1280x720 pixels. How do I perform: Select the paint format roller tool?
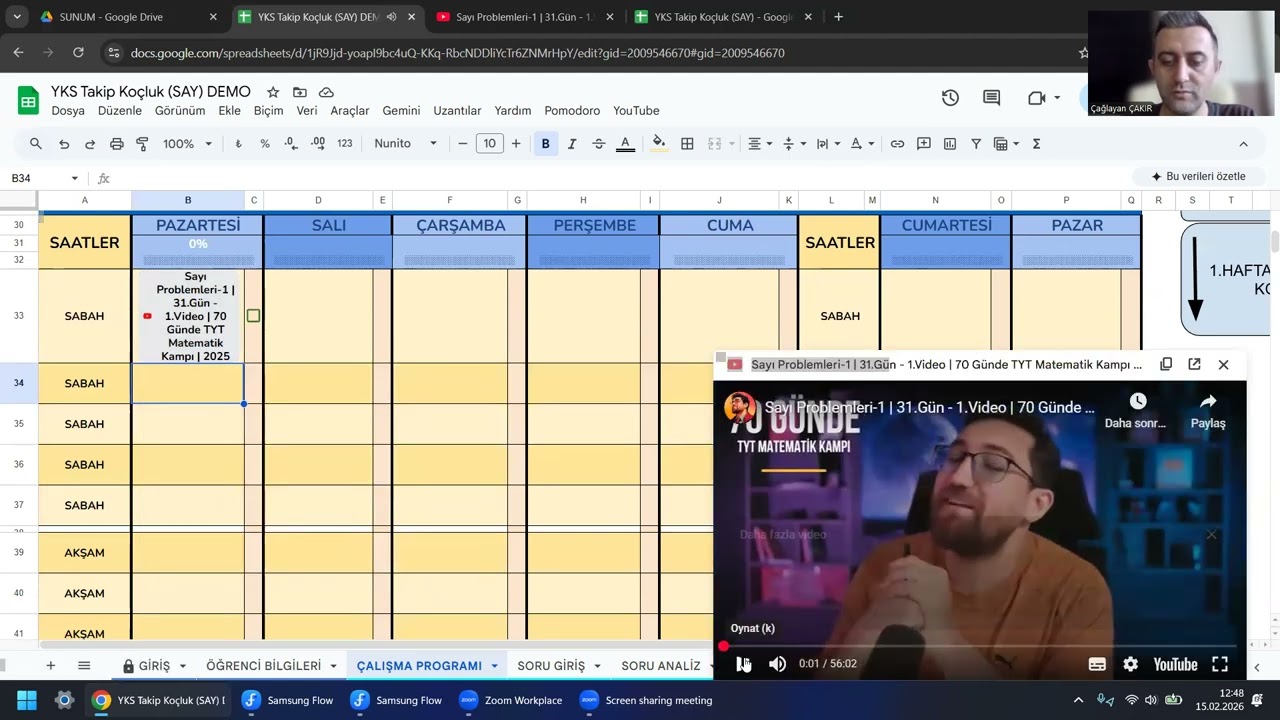pos(142,144)
